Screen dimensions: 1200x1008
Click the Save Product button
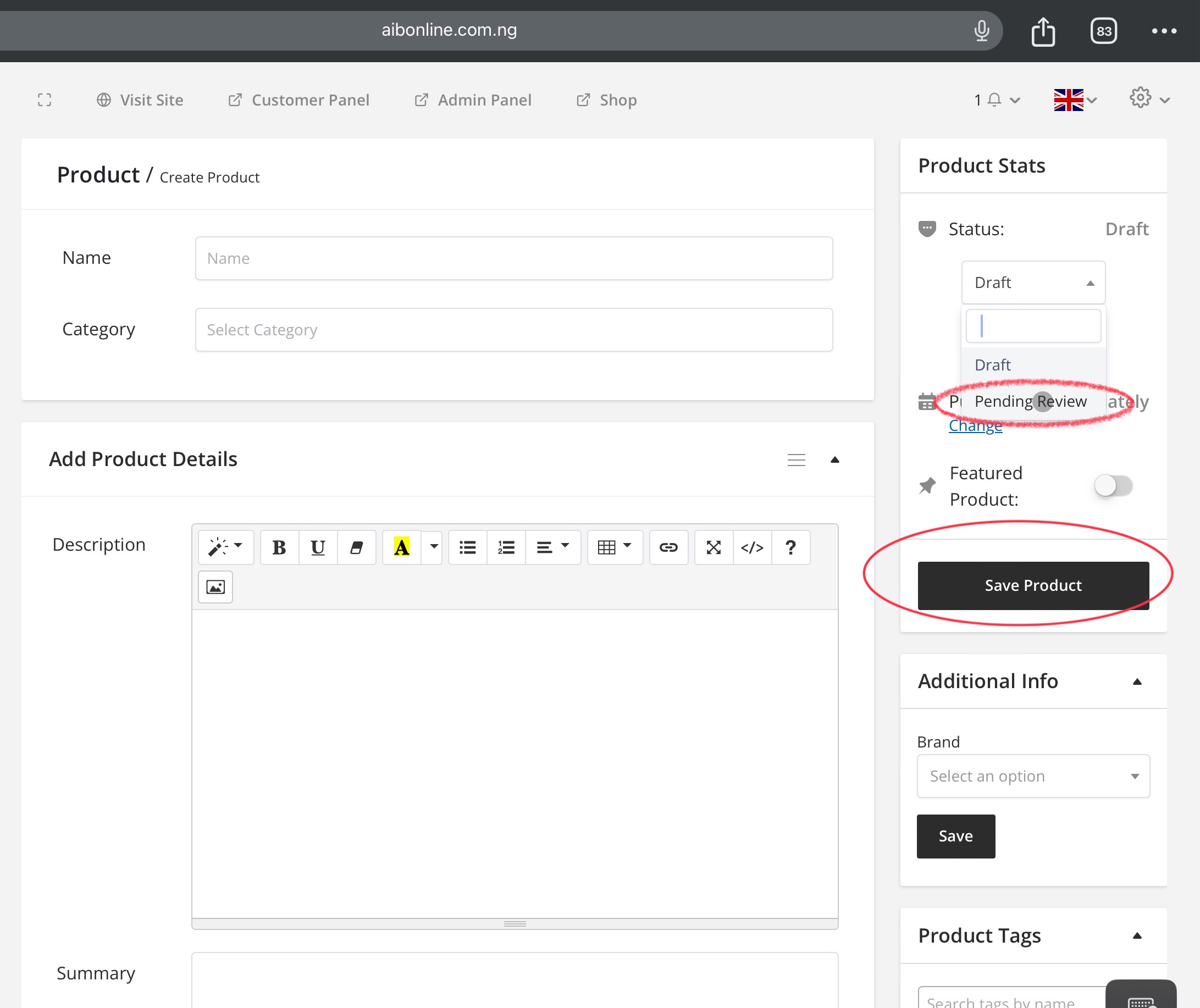1033,586
